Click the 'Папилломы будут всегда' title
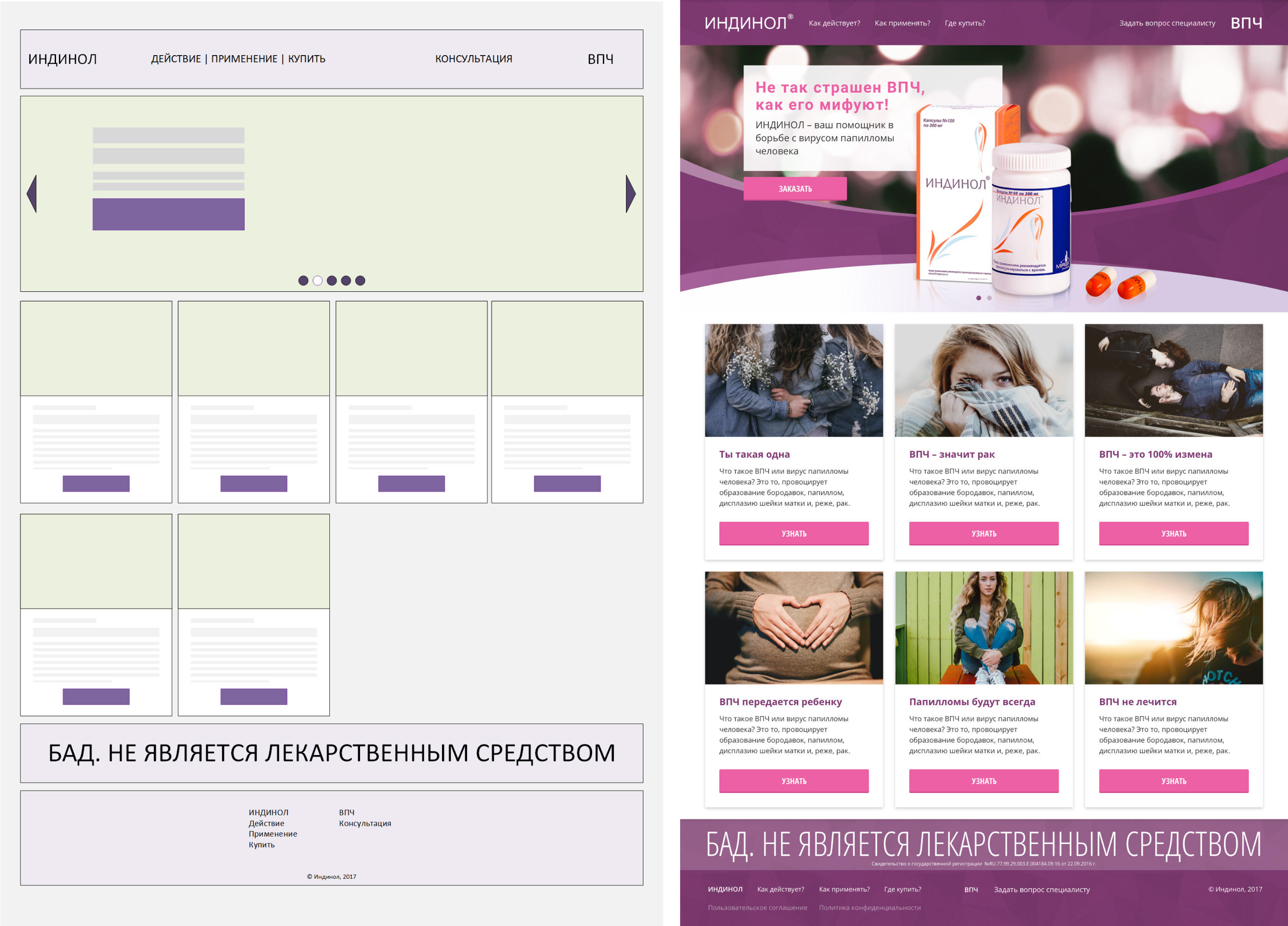The height and width of the screenshot is (926, 1288). point(972,702)
